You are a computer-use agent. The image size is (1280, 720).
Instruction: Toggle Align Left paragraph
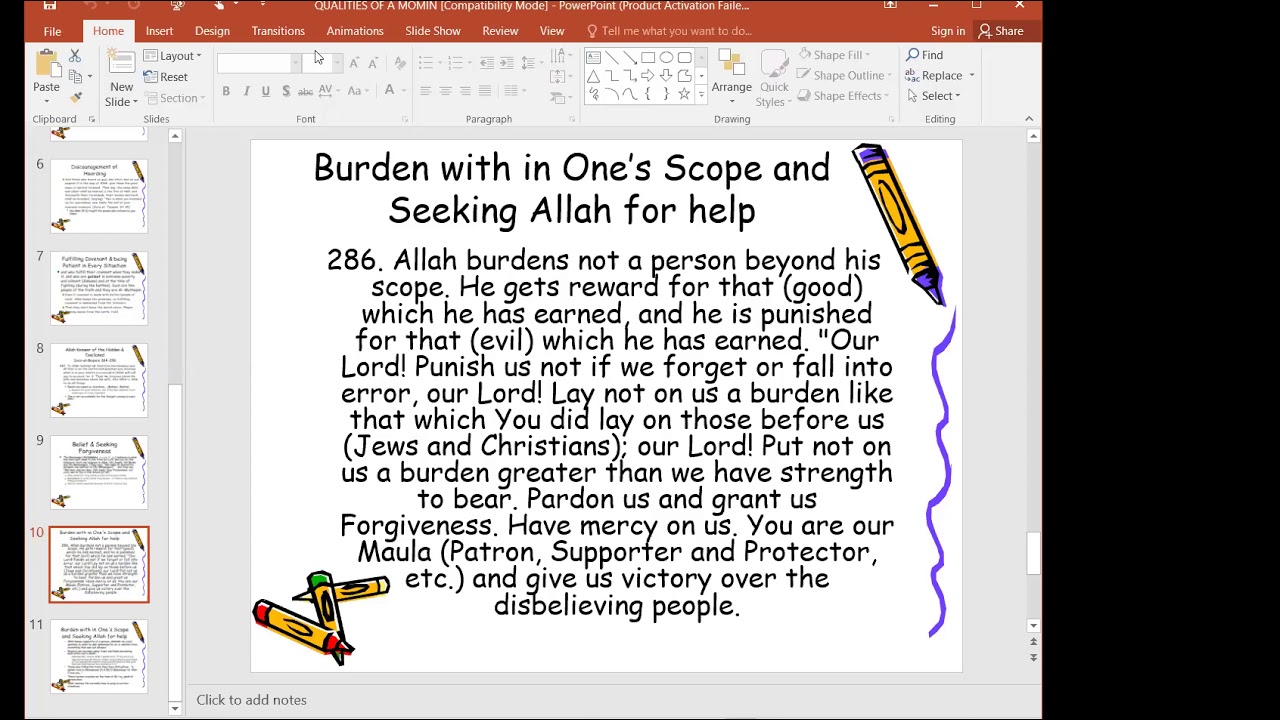point(425,91)
